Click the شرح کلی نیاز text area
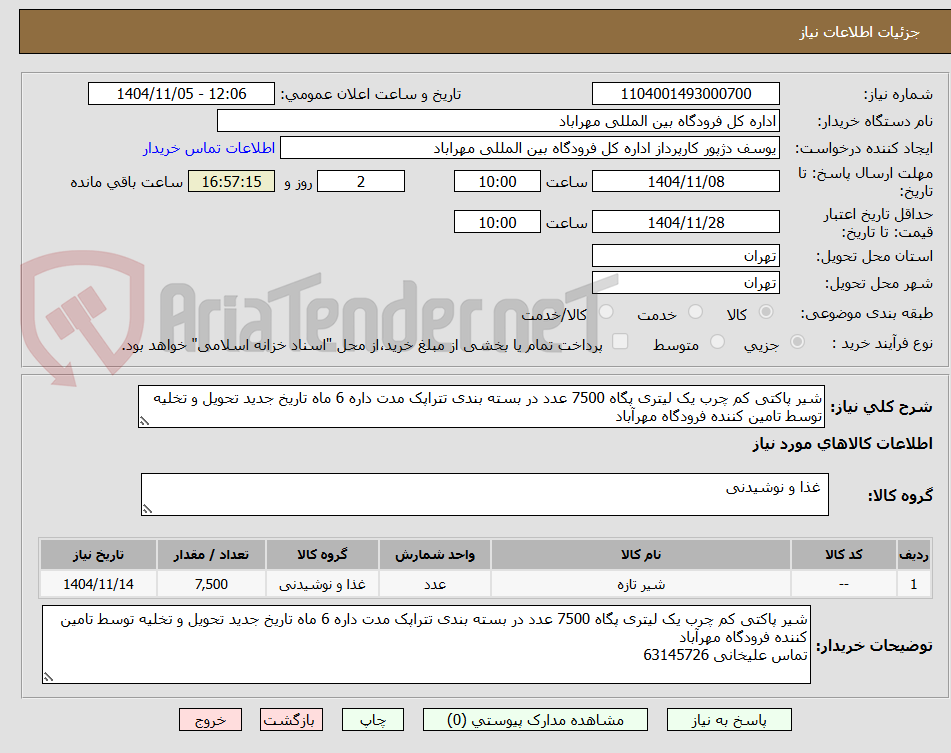Screen dimensions: 951x753 482,407
